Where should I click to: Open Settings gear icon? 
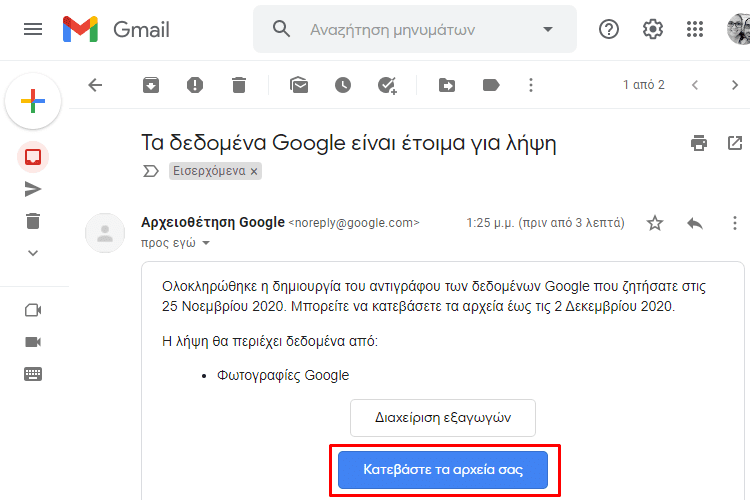652,29
